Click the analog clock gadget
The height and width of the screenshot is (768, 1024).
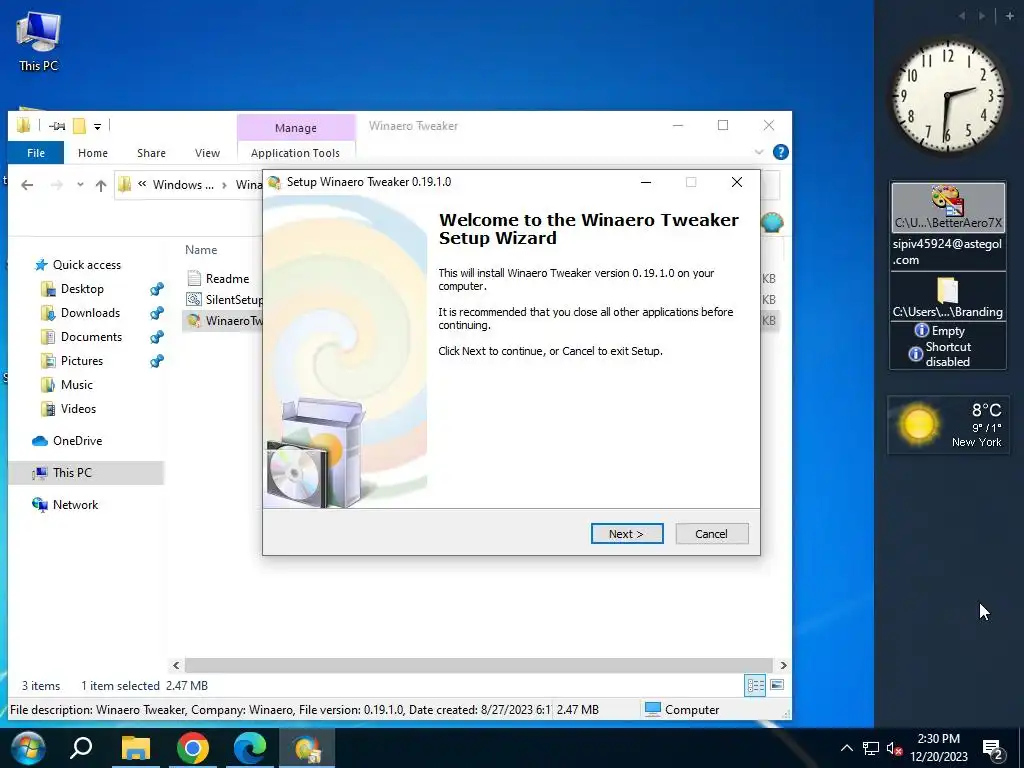click(948, 97)
